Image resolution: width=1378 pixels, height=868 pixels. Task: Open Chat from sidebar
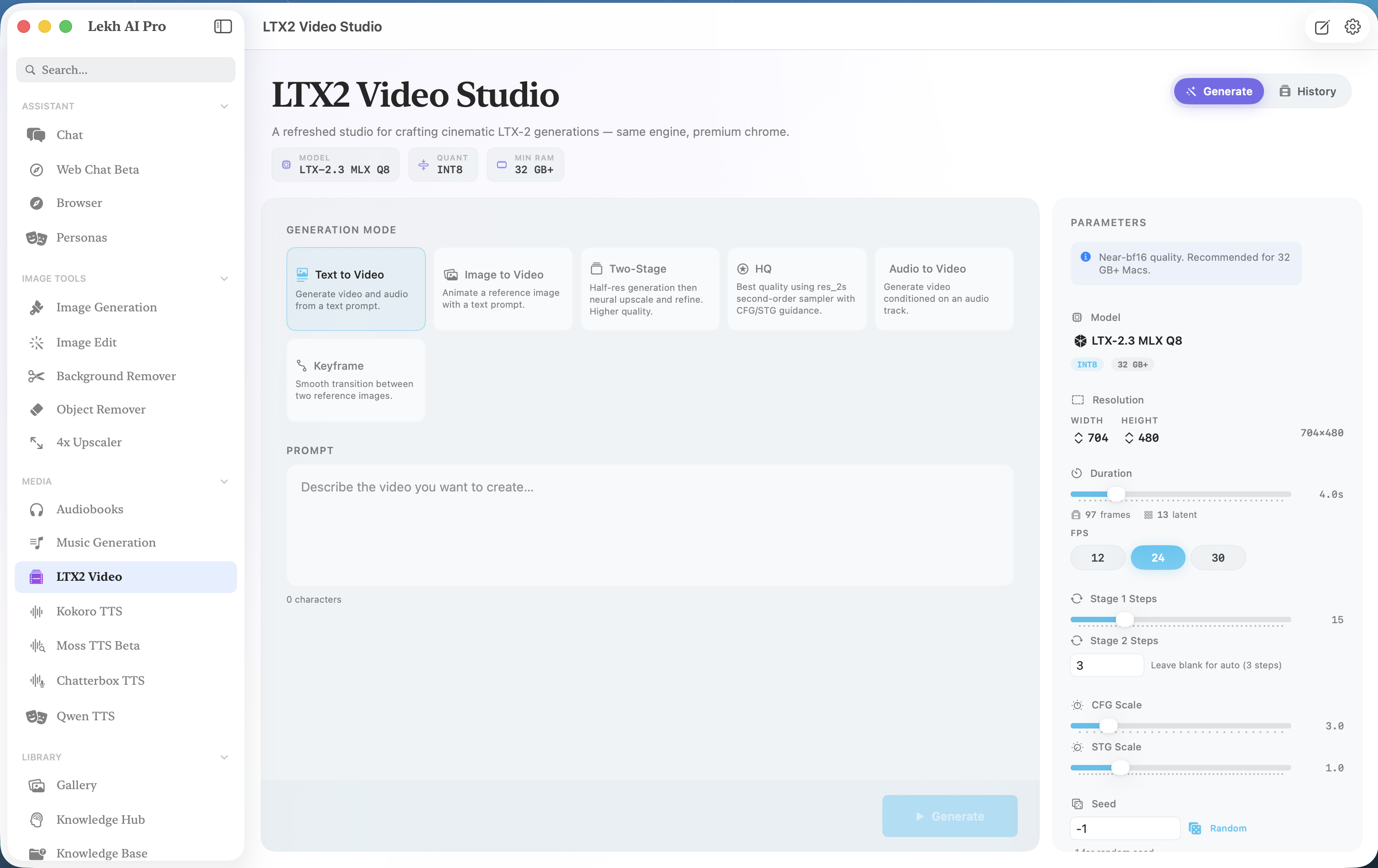pos(126,135)
